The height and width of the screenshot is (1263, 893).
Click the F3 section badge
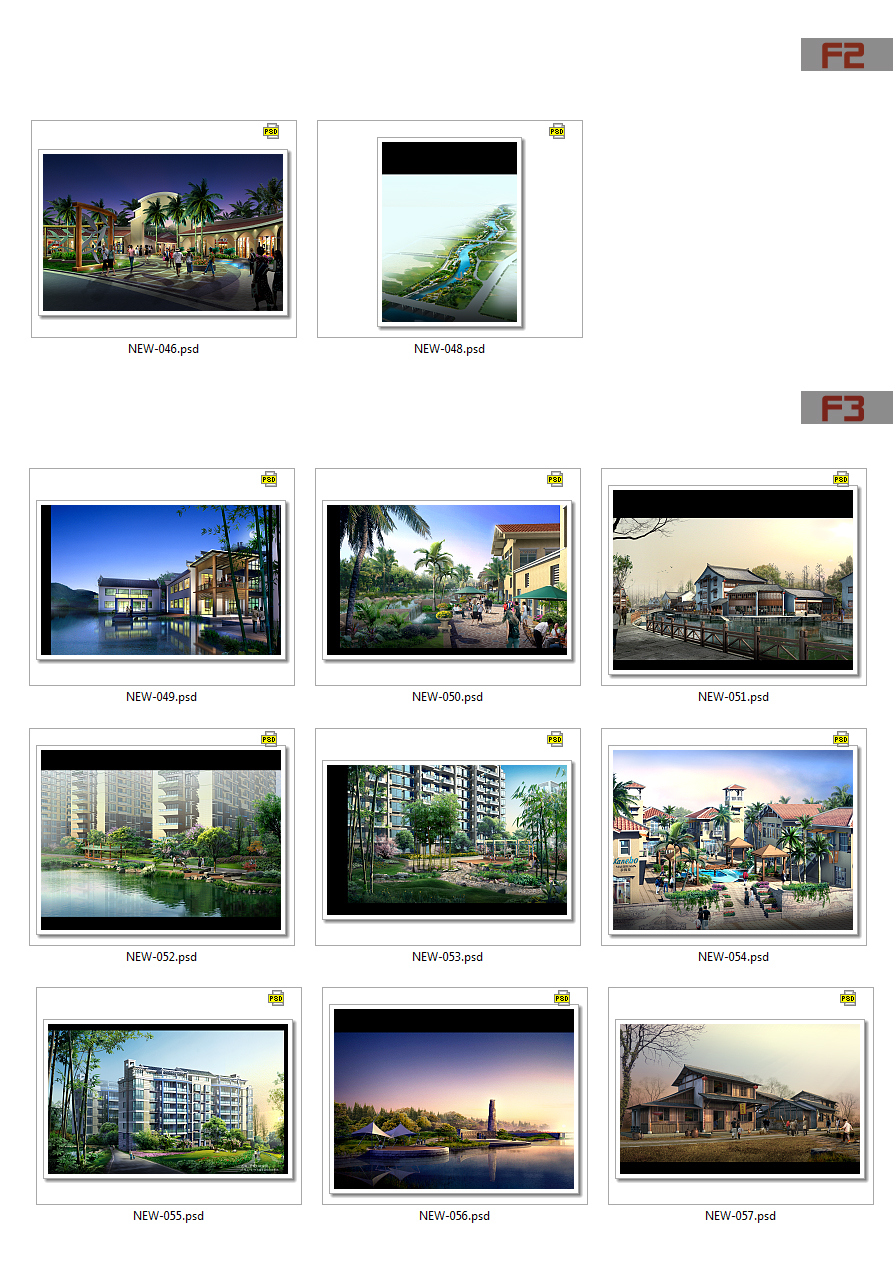coord(846,408)
